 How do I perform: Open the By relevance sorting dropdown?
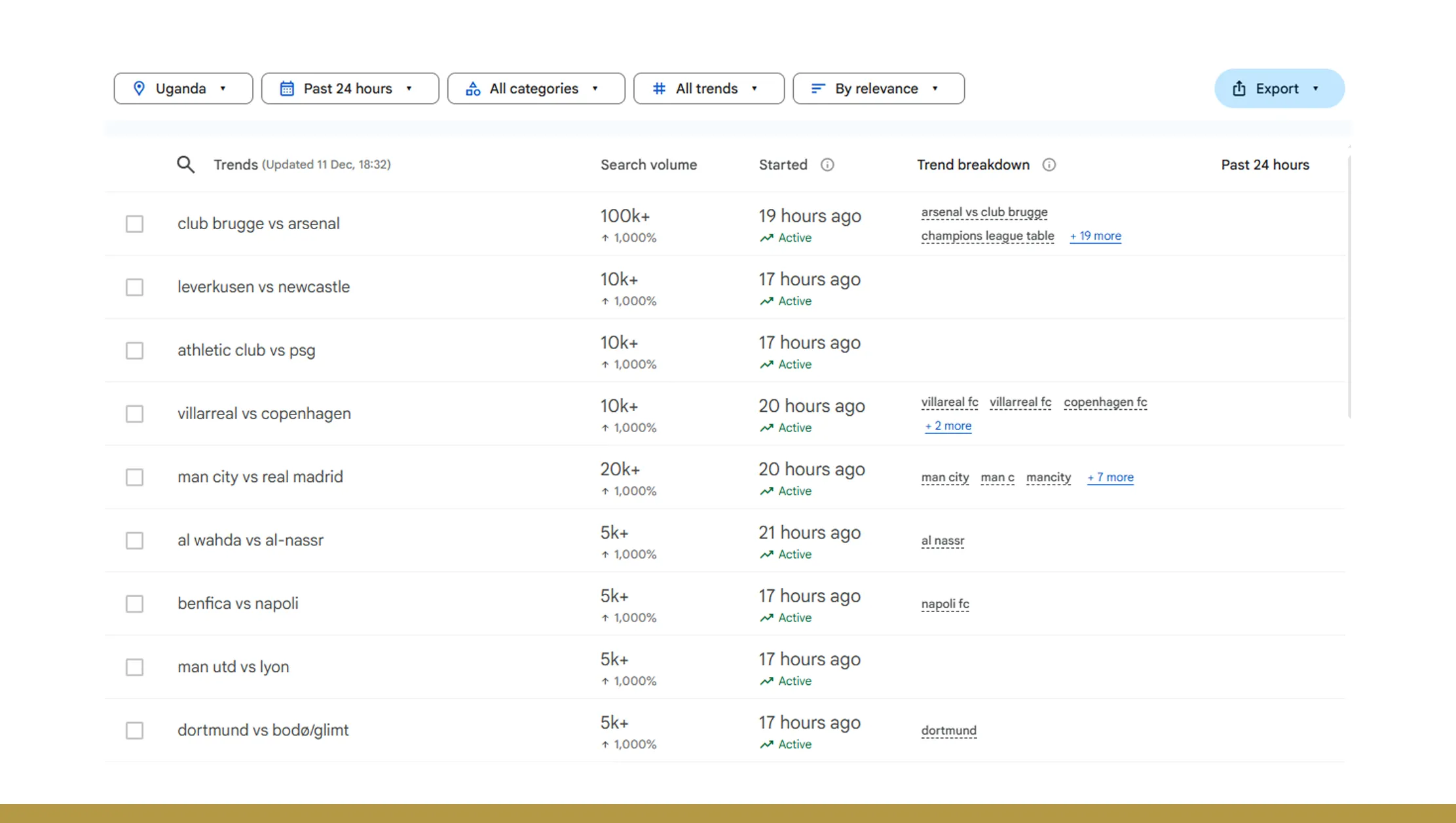click(935, 88)
